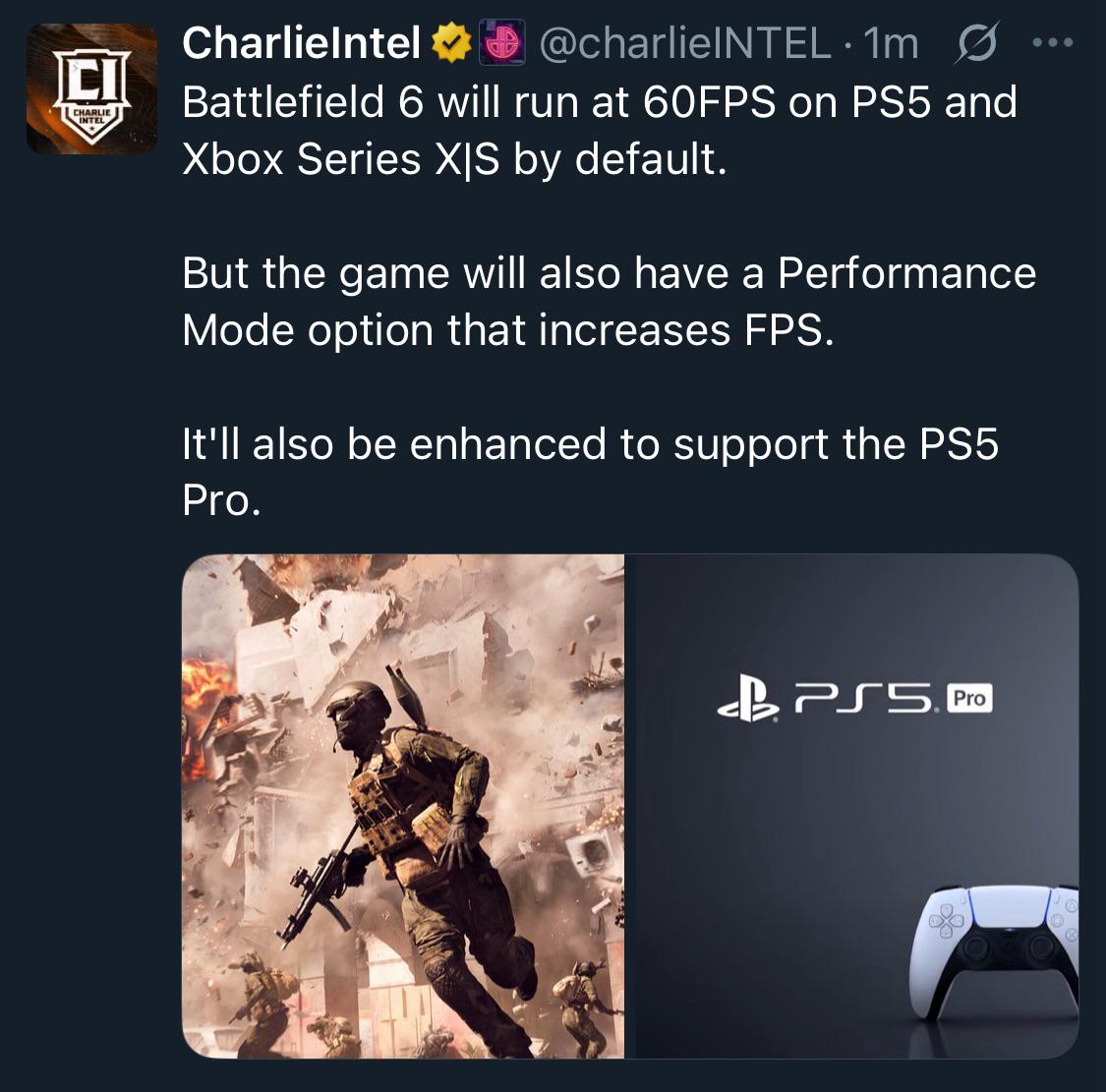
Task: Click the white Pro label badge
Action: click(x=969, y=699)
